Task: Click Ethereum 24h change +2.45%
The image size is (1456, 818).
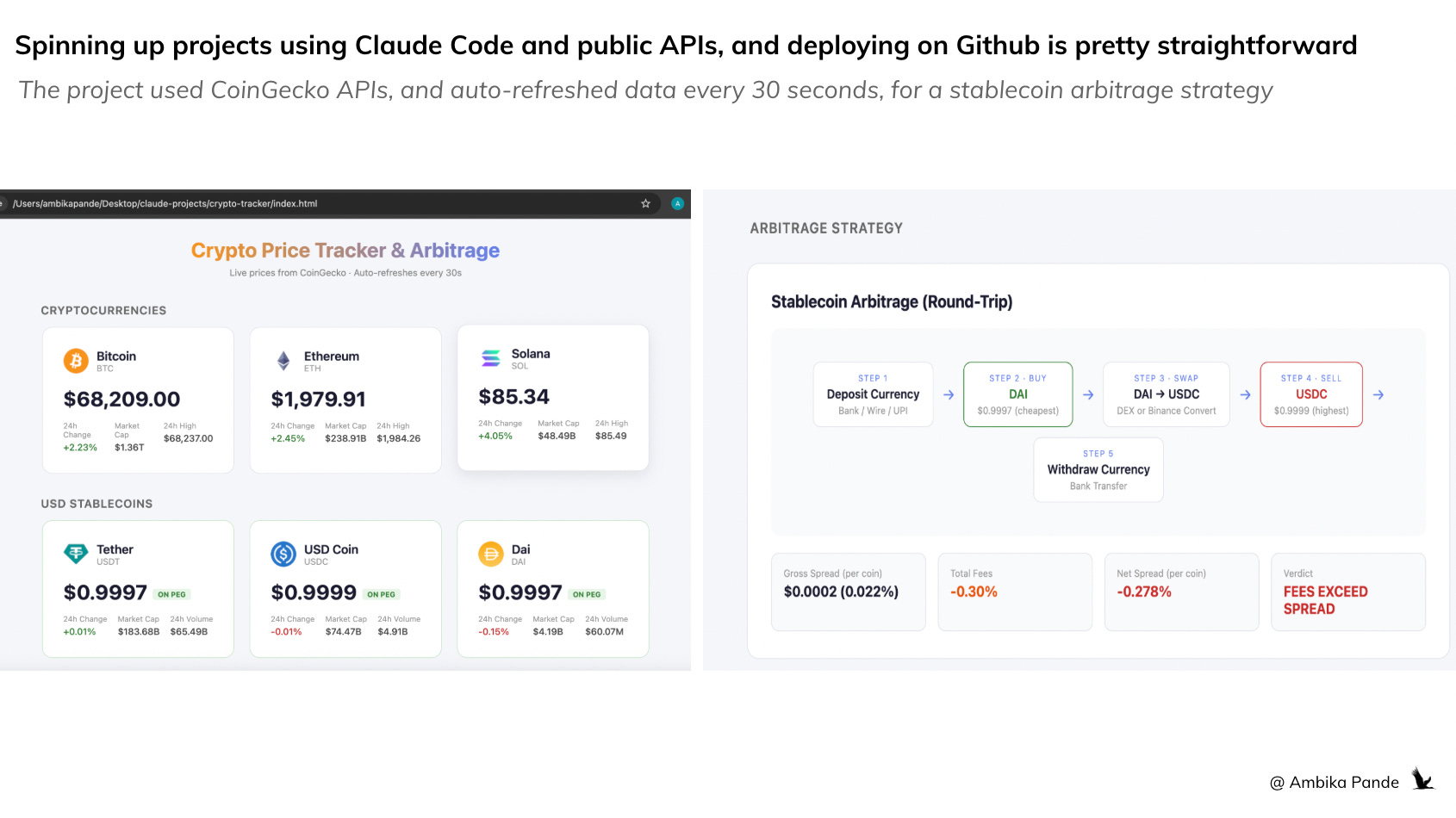Action: (x=288, y=438)
